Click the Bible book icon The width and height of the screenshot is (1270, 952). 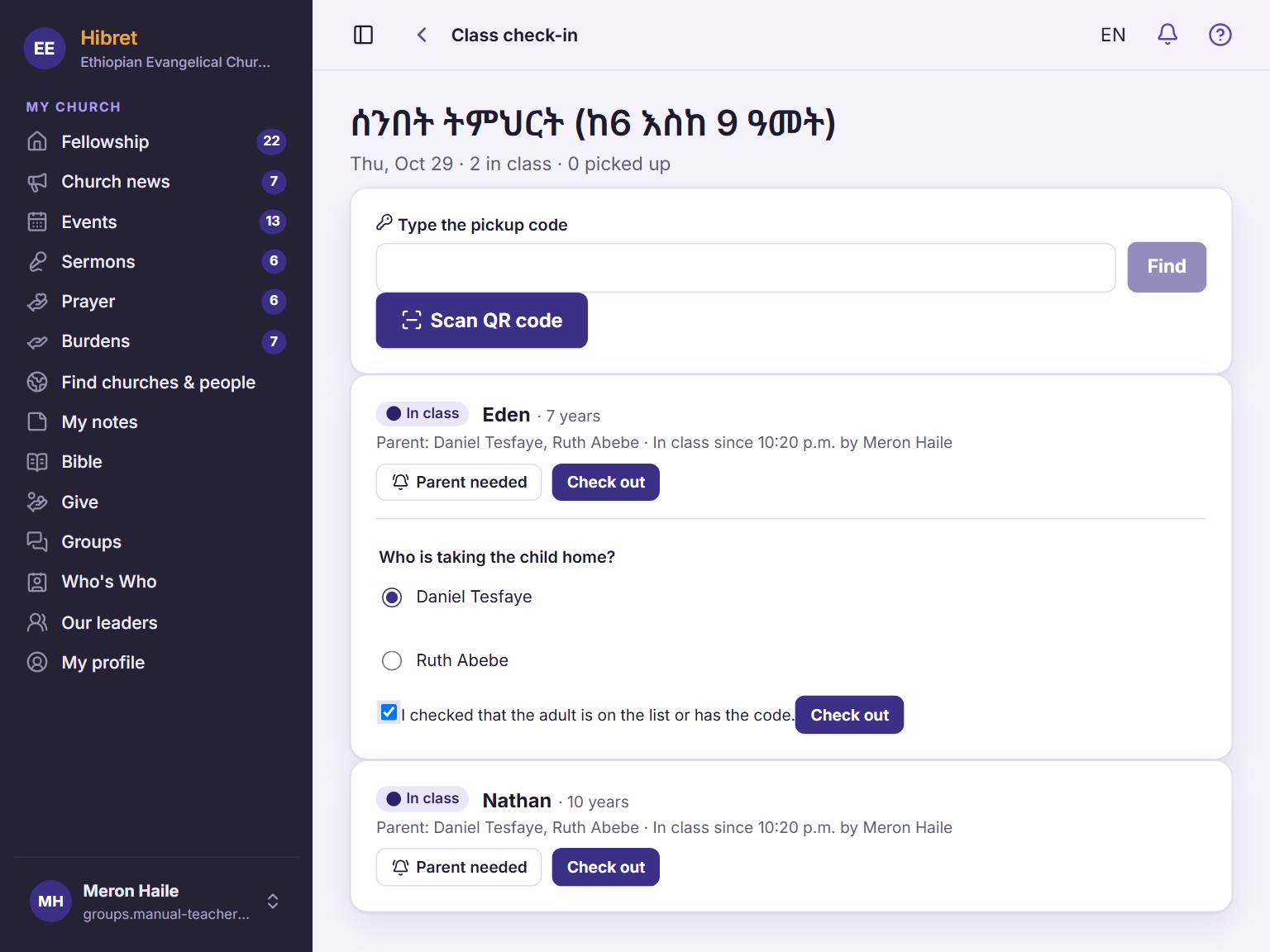[x=37, y=462]
